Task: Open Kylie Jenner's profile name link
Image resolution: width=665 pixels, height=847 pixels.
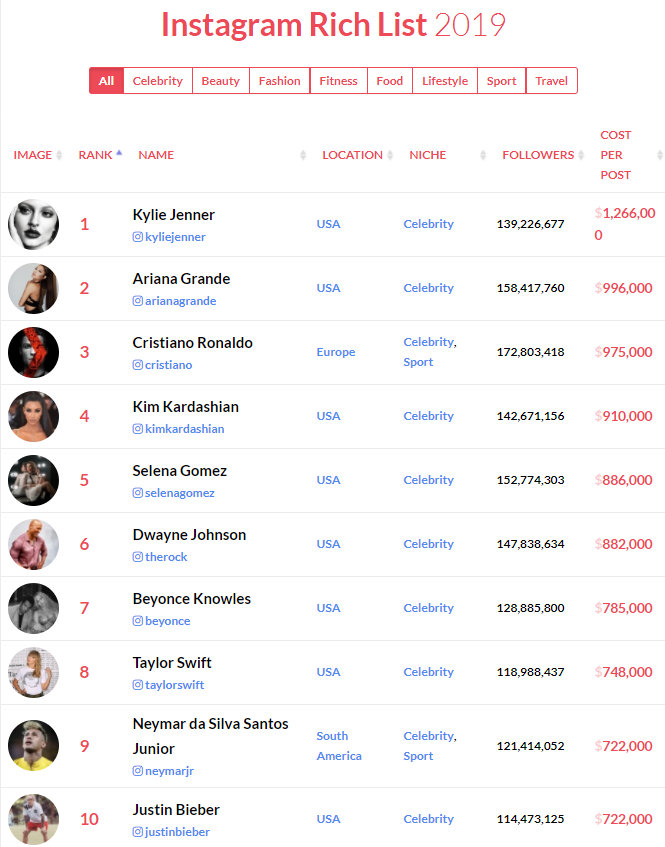Action: click(174, 215)
